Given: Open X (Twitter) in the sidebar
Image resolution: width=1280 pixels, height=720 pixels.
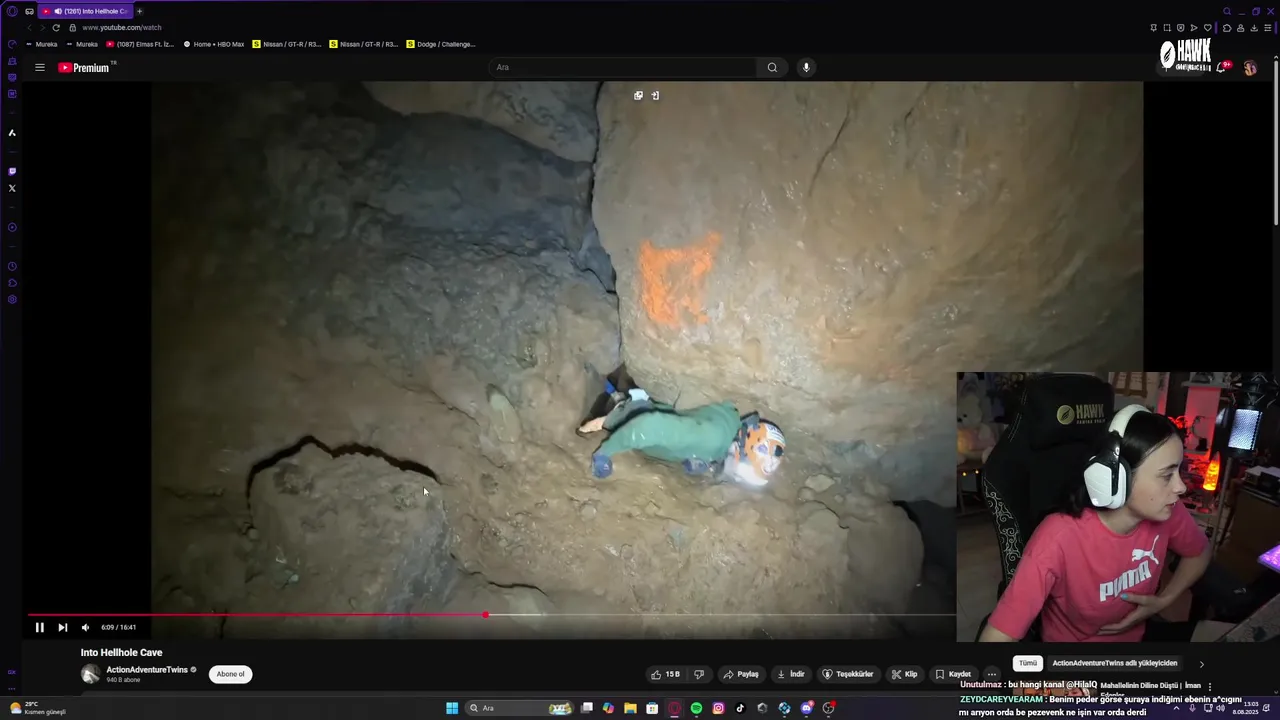Looking at the screenshot, I should 12,188.
